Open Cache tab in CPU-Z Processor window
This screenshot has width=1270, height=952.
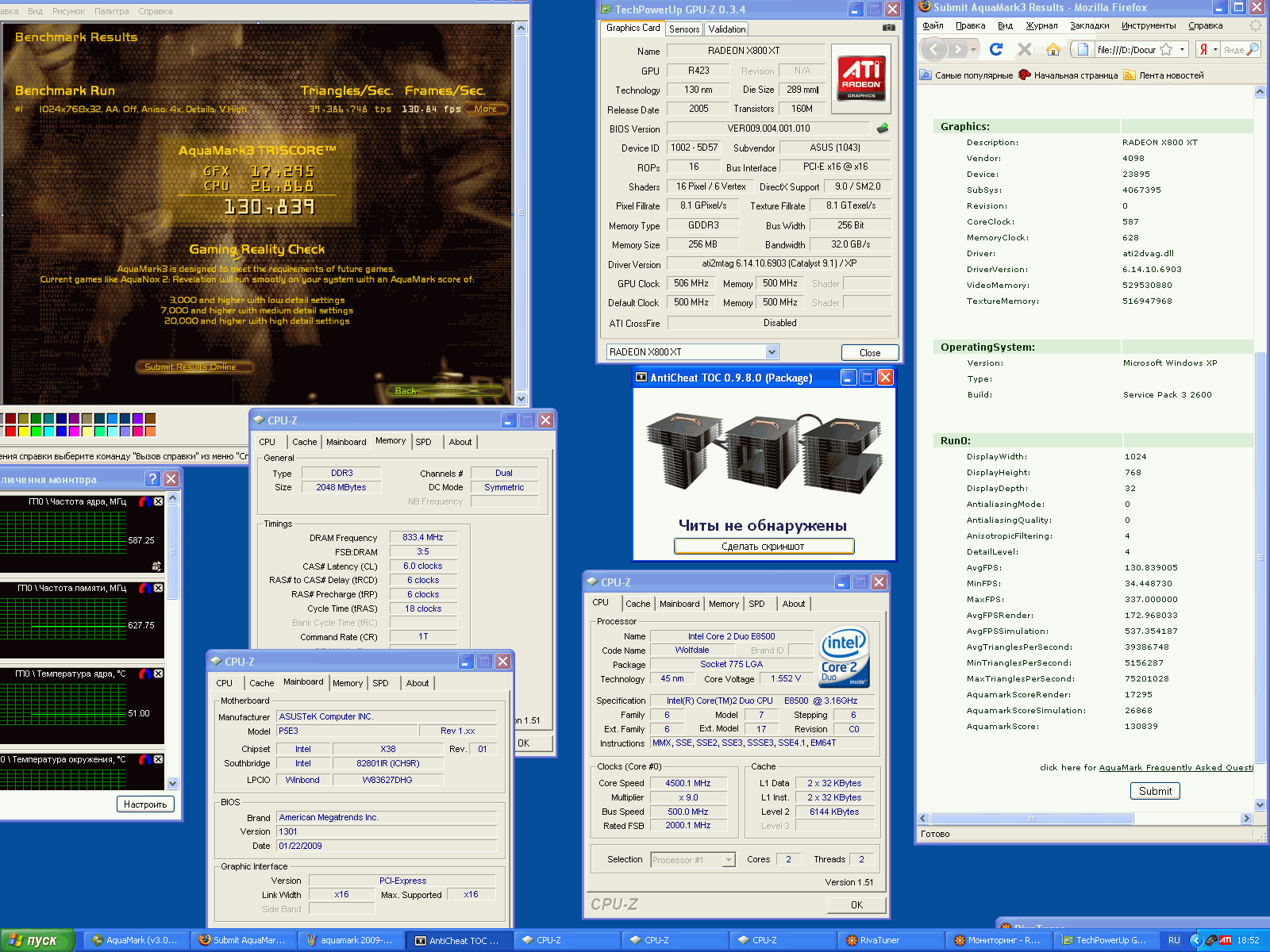point(637,604)
